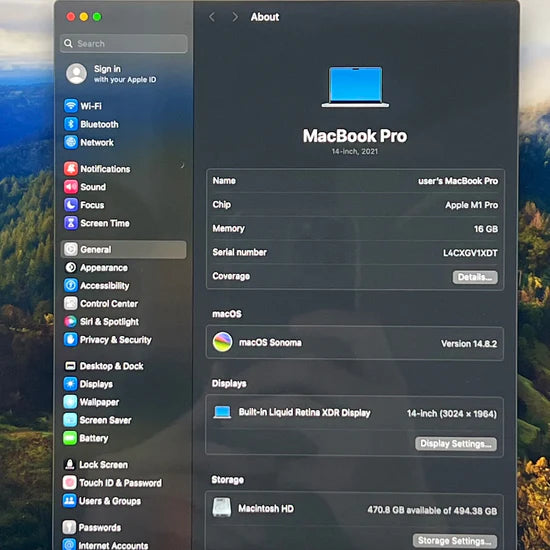Viewport: 550px width, 550px height.
Task: Click the 14-inch (3024 × 1964) resolution text
Action: [x=452, y=414]
